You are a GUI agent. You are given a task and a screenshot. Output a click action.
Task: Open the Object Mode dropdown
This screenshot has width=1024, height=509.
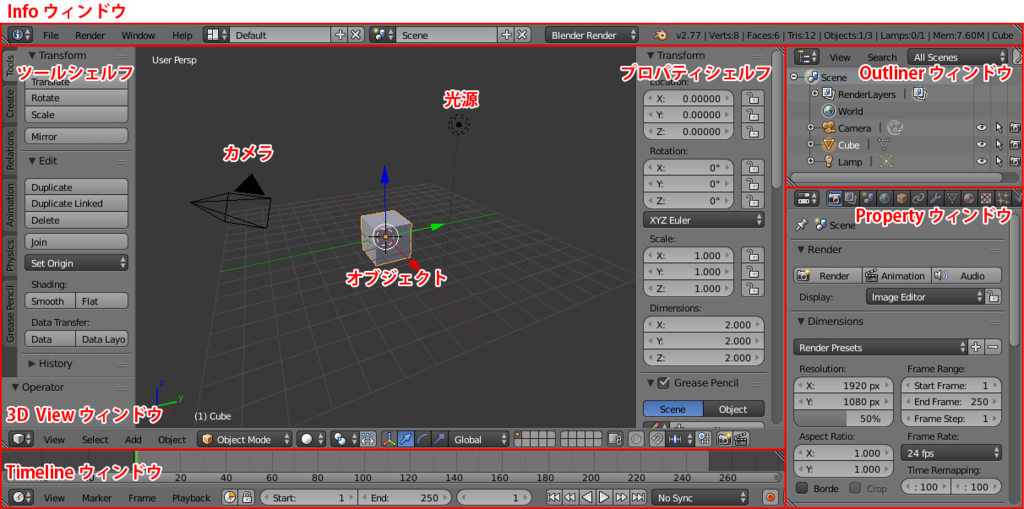[245, 439]
